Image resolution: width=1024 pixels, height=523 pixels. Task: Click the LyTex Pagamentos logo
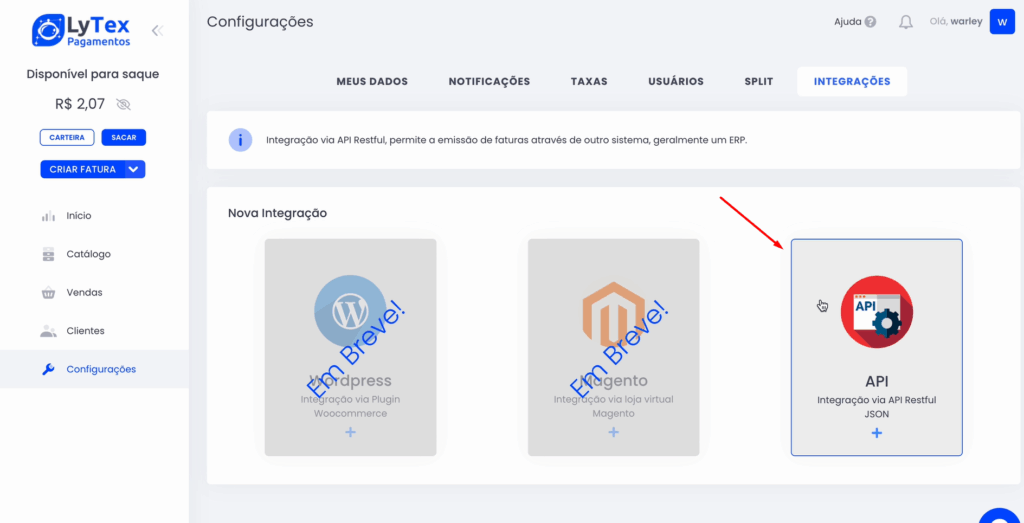pos(83,30)
